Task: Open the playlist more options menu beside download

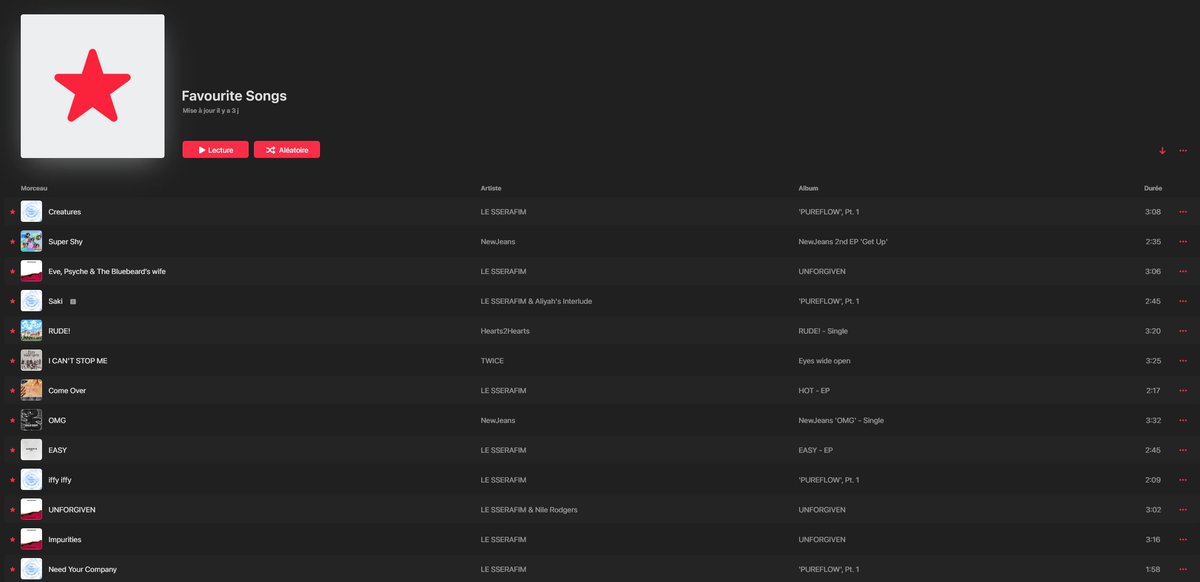Action: [x=1183, y=151]
